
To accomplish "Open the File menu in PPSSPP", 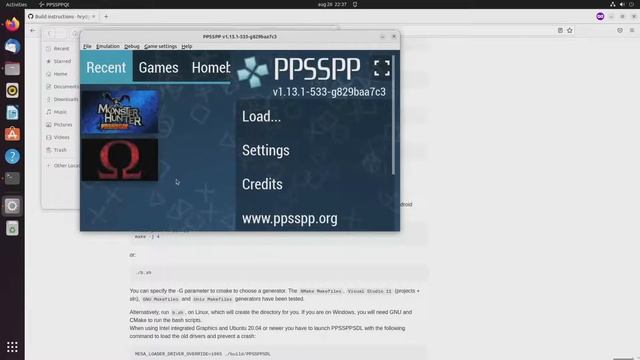I will pos(87,47).
